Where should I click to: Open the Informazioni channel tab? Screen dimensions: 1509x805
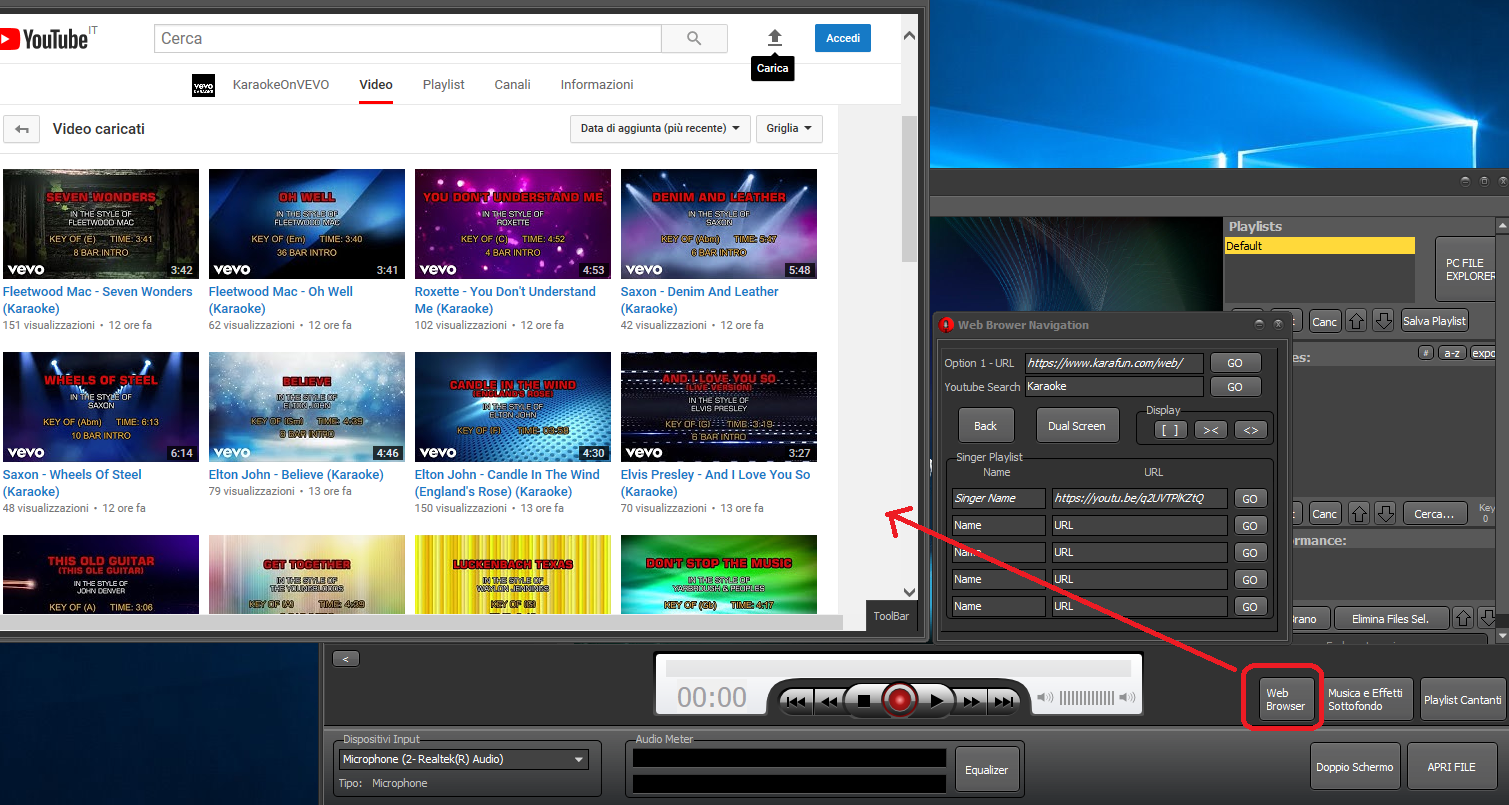(597, 85)
